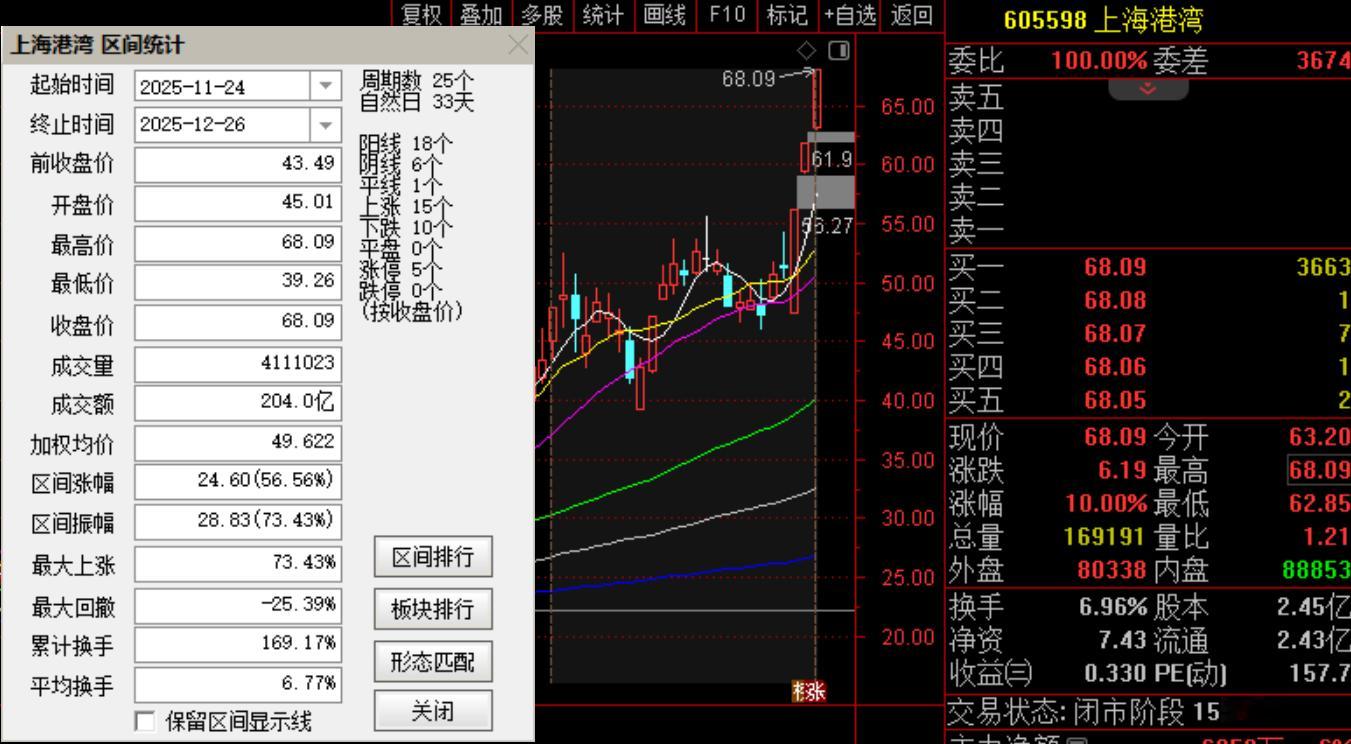The width and height of the screenshot is (1351, 744).
Task: Click the 买一 bid price 68.09
Action: (x=1115, y=267)
